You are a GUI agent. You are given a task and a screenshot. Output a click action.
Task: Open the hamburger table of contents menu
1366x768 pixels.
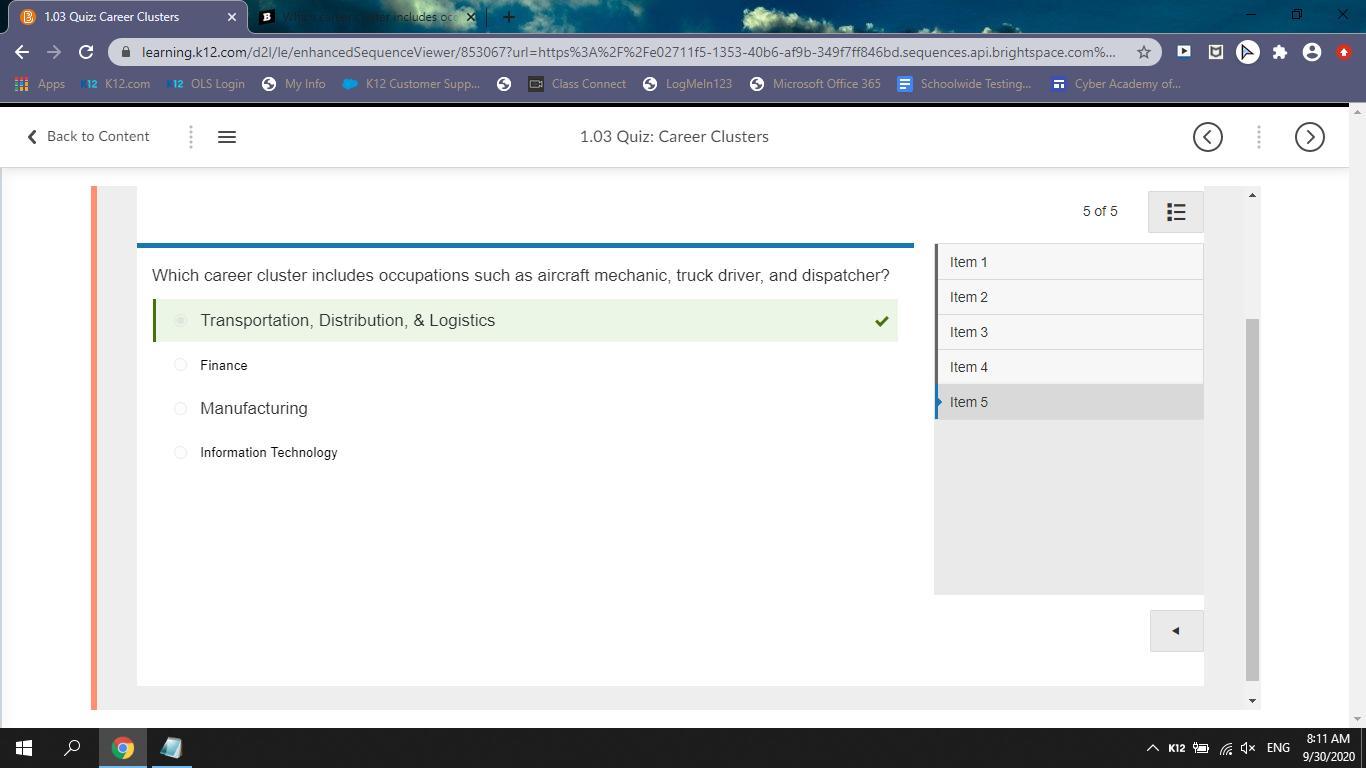pyautogui.click(x=227, y=137)
